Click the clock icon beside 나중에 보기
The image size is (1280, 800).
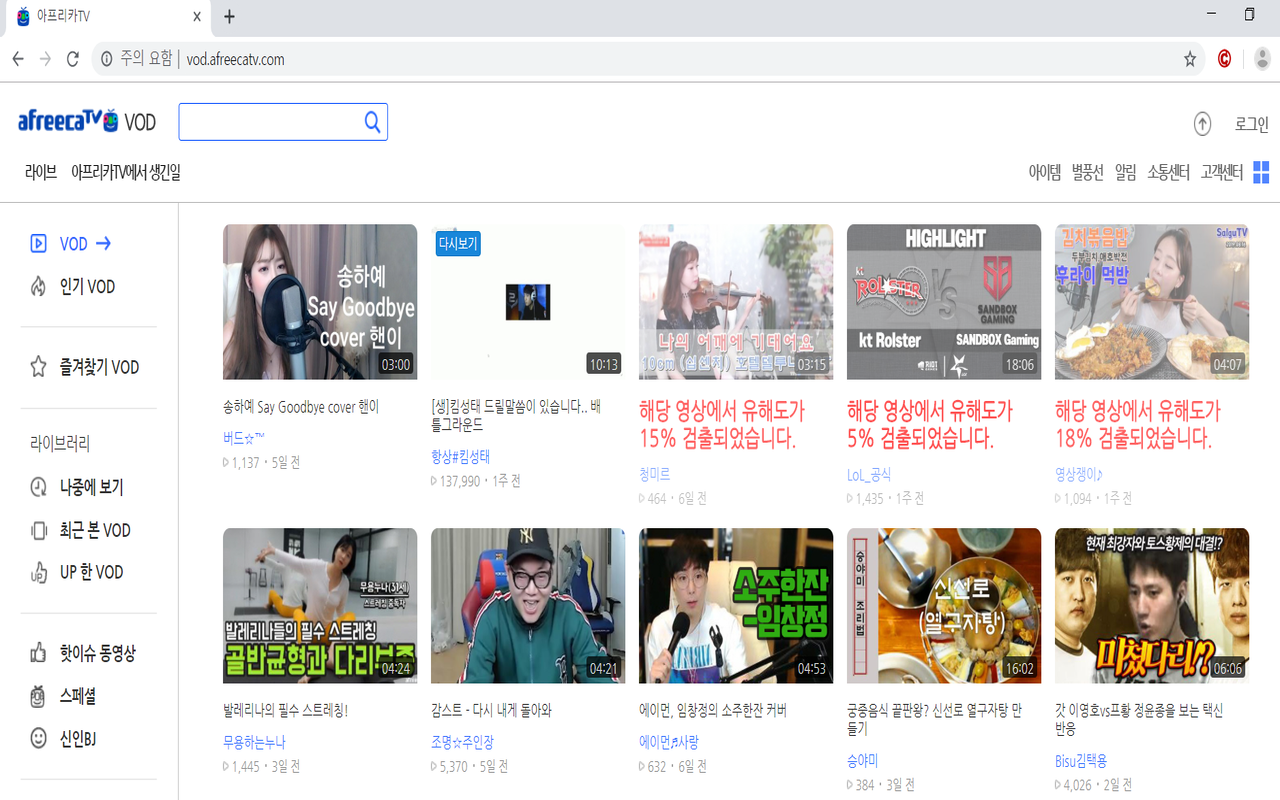[x=38, y=487]
